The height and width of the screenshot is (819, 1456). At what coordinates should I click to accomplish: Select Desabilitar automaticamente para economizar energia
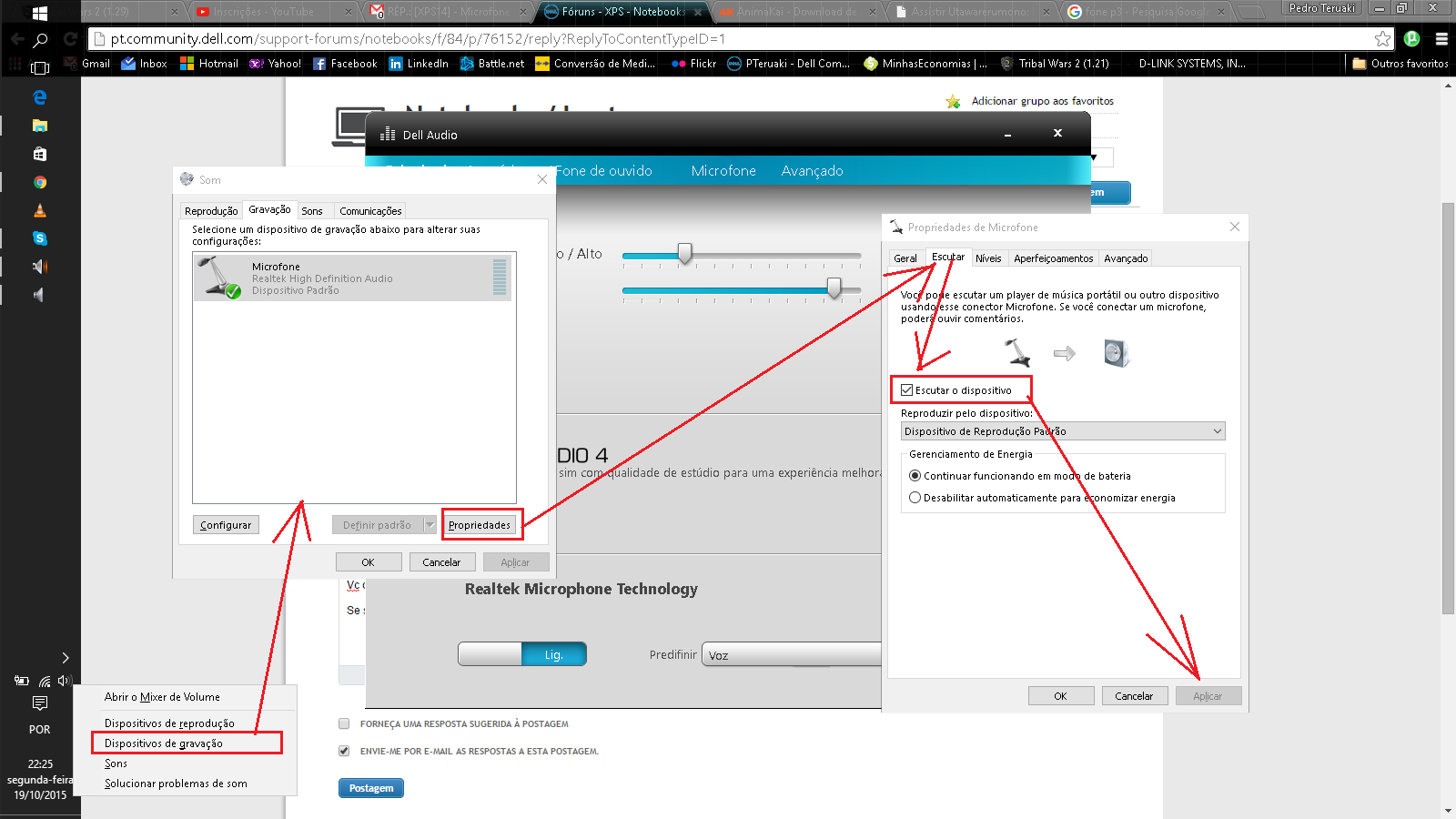[x=915, y=498]
